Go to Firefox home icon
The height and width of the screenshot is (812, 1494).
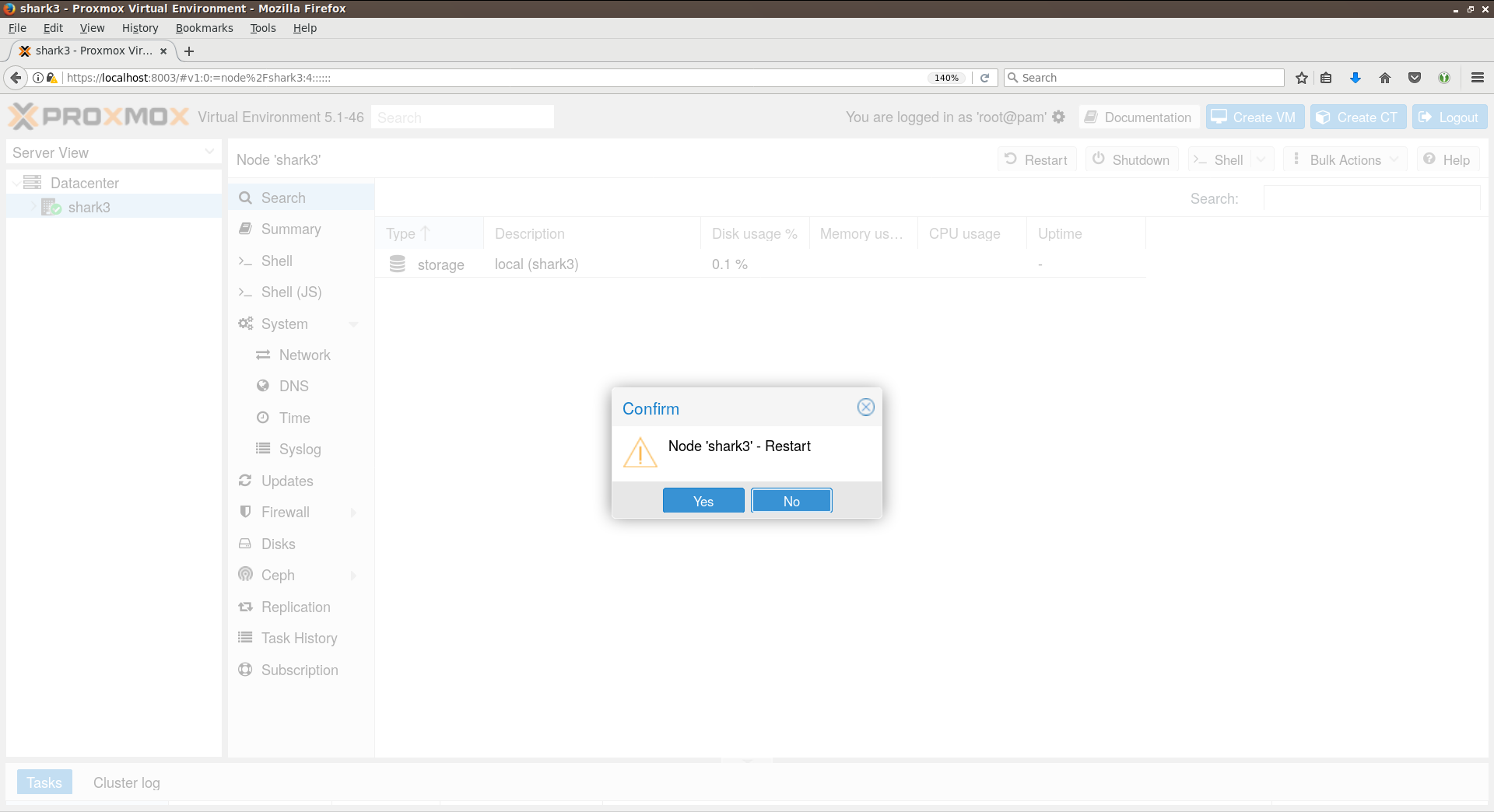pos(1385,78)
